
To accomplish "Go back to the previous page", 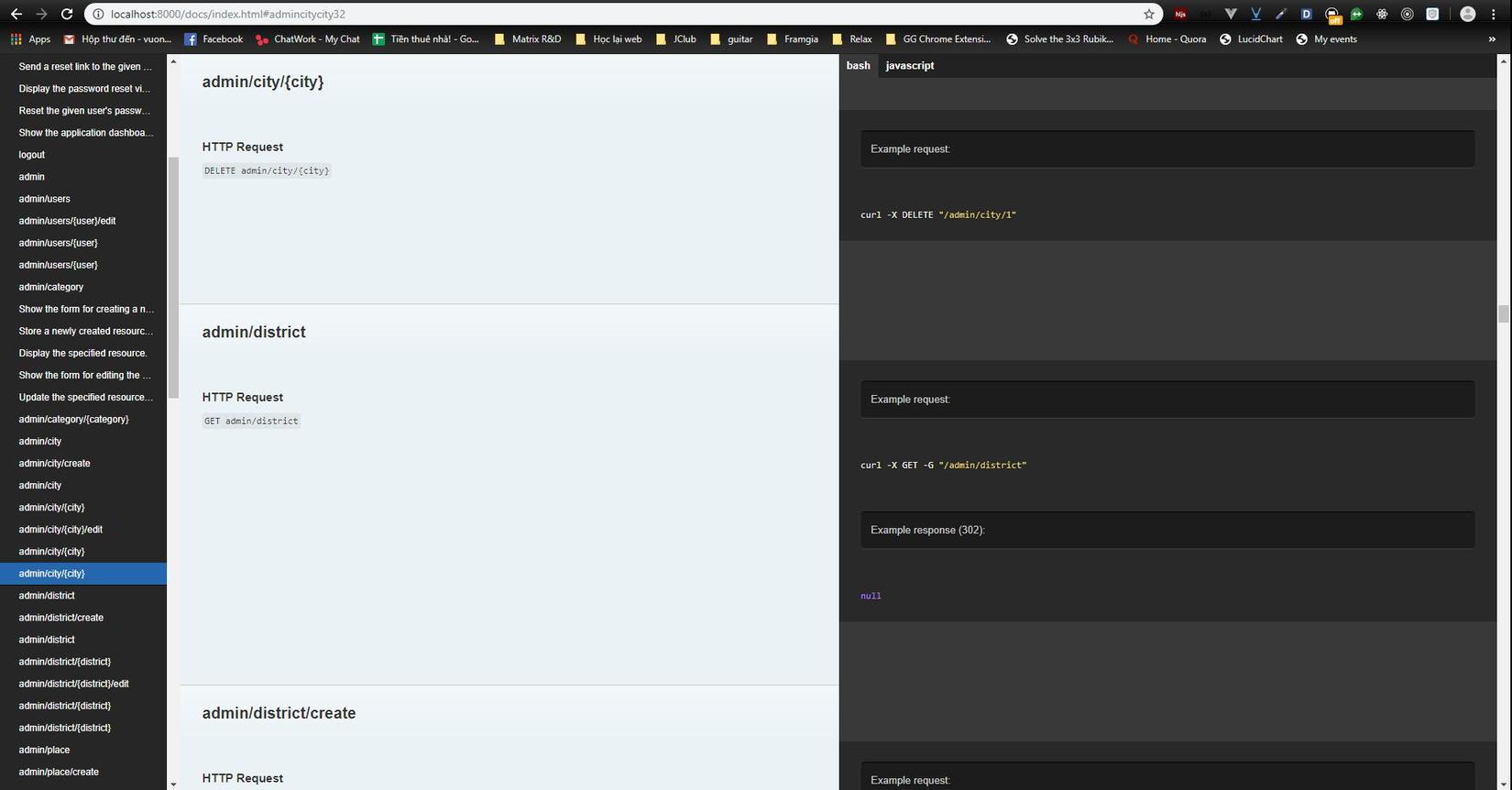I will tap(16, 14).
